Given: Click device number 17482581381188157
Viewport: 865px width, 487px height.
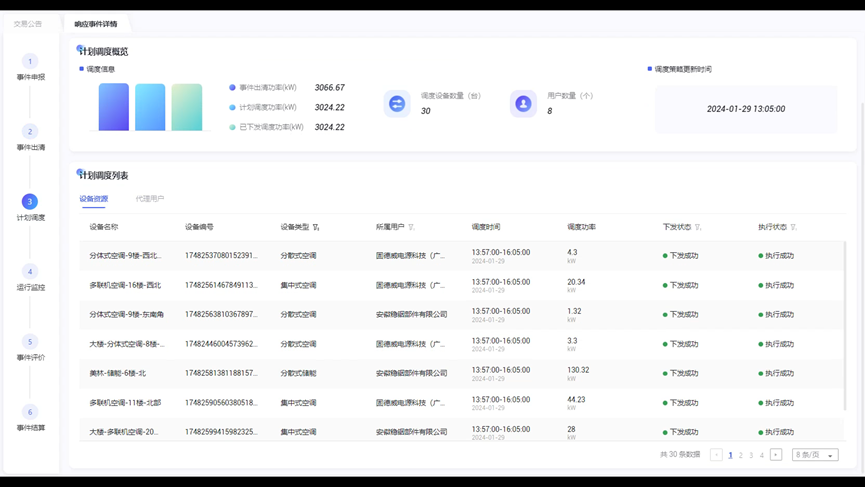Looking at the screenshot, I should point(221,373).
